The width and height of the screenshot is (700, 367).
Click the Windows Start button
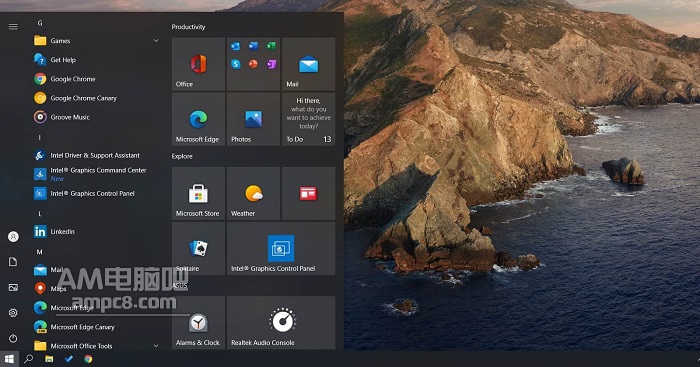pos(9,359)
